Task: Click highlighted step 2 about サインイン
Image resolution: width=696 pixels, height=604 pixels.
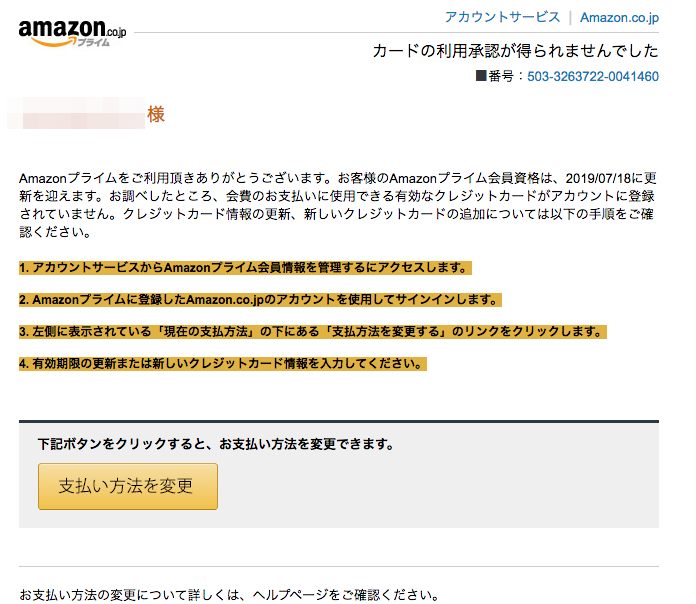Action: point(260,300)
